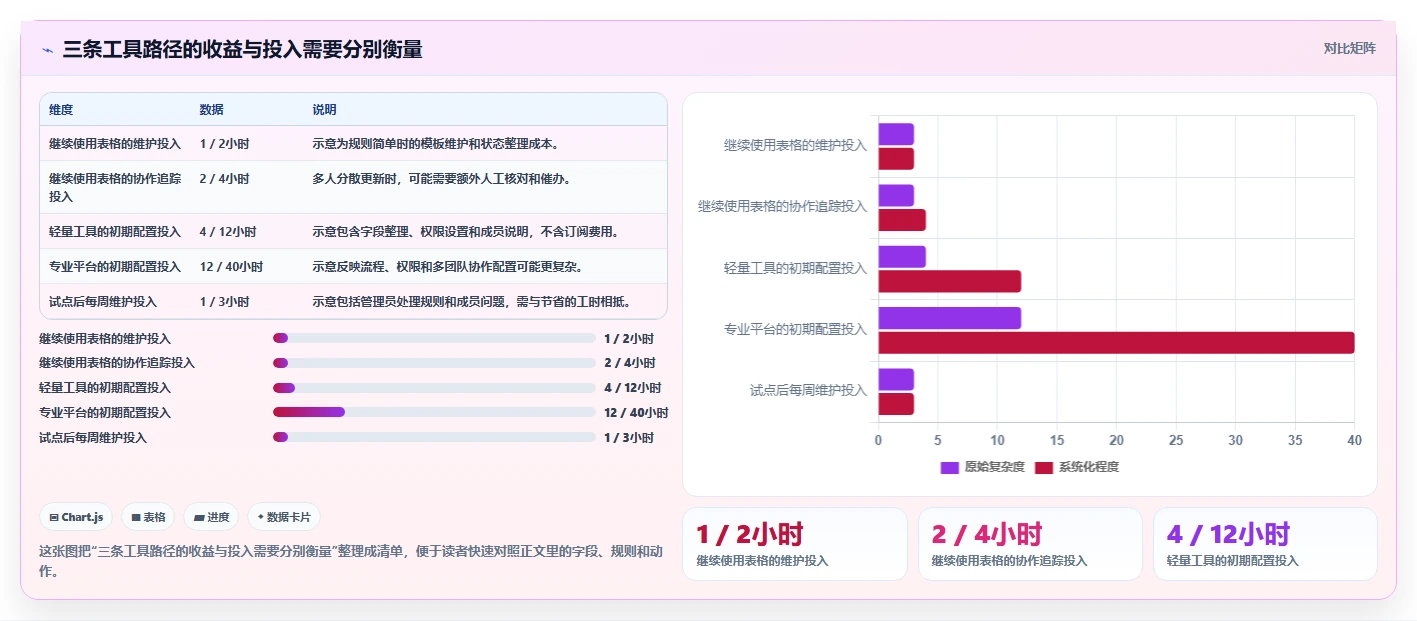Click the summary paragraph starting 这张图把
The width and height of the screenshot is (1417, 621).
[352, 561]
